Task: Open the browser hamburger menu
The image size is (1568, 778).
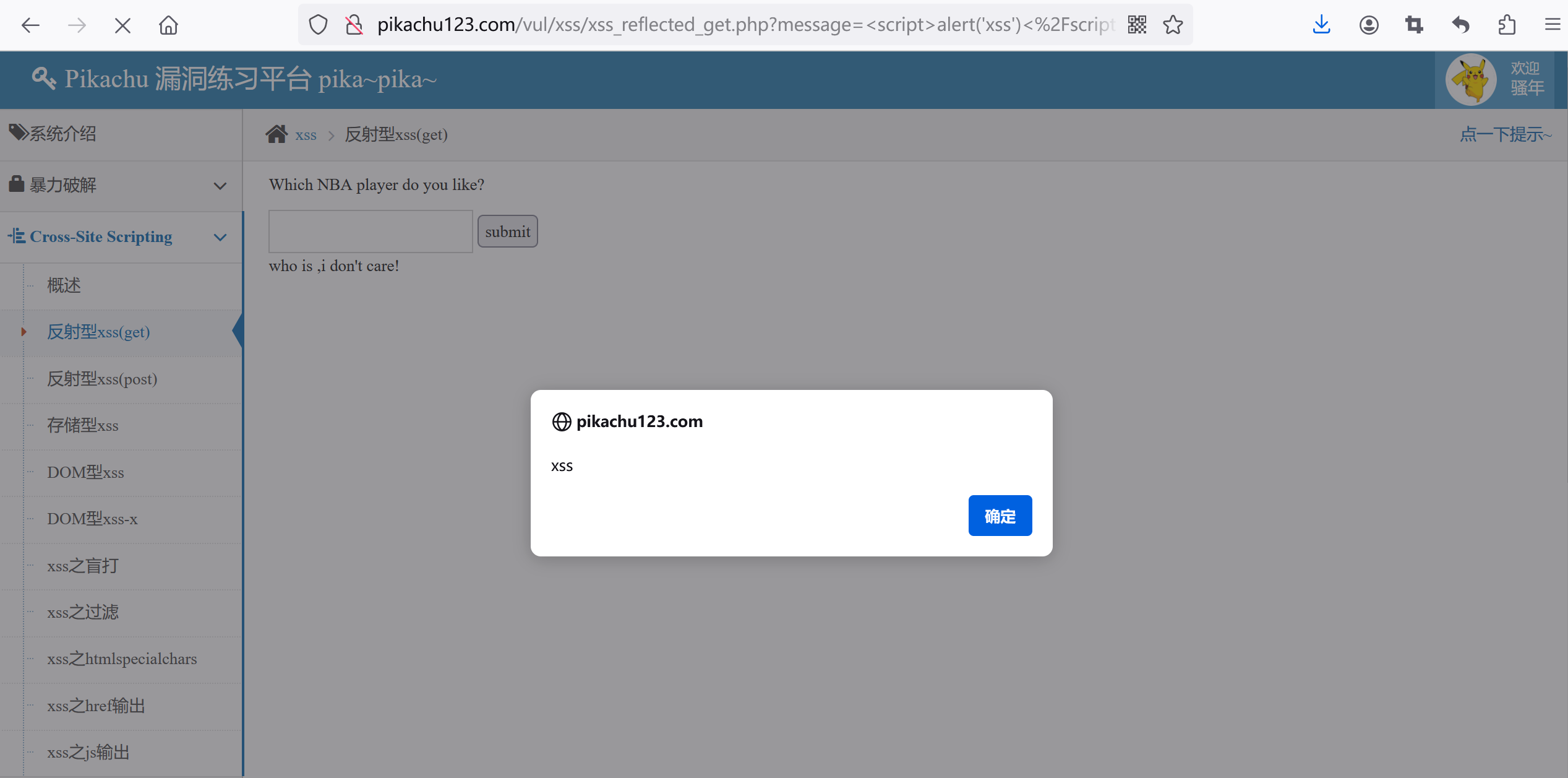Action: [x=1553, y=25]
